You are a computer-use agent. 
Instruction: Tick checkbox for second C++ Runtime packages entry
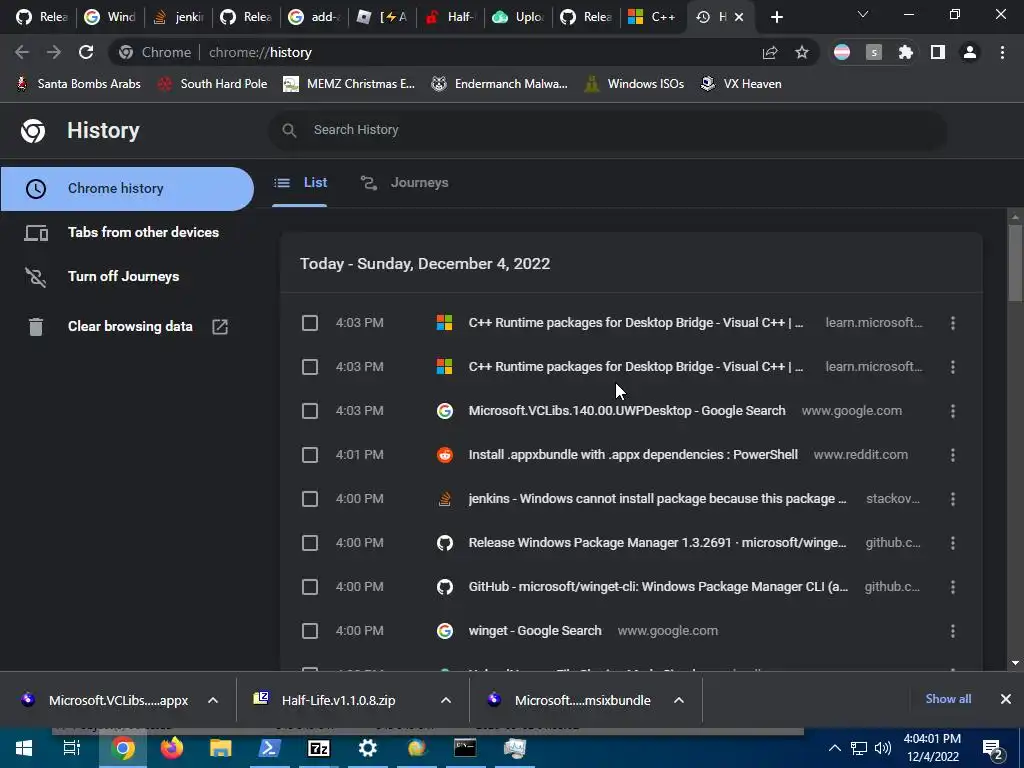point(310,367)
